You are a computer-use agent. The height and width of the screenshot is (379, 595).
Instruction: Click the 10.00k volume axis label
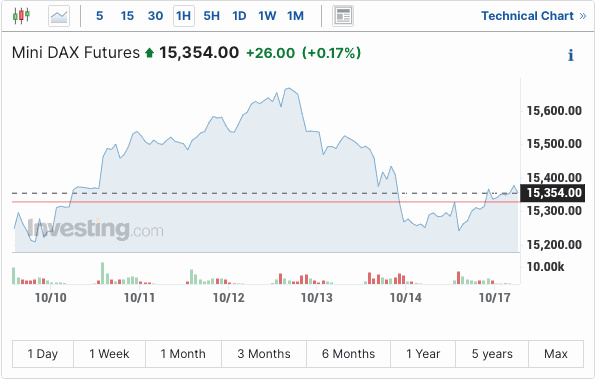click(545, 267)
